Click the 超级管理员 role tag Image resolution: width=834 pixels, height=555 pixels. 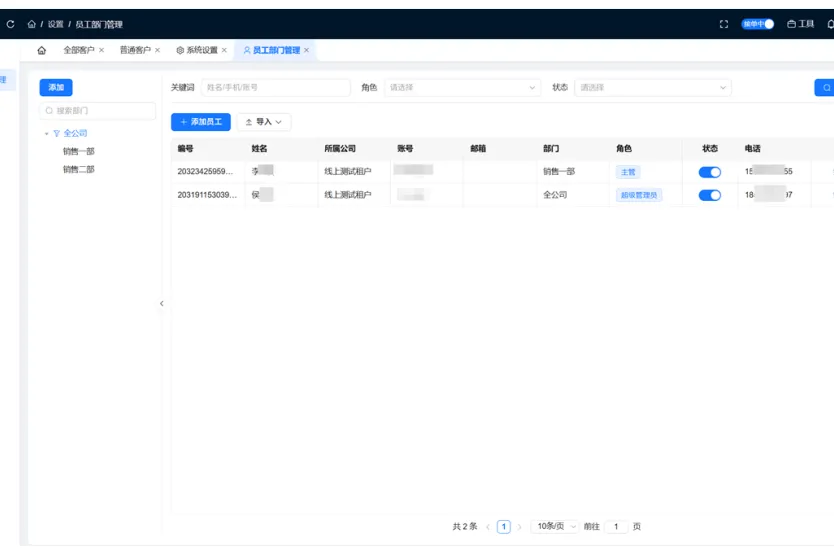[639, 195]
